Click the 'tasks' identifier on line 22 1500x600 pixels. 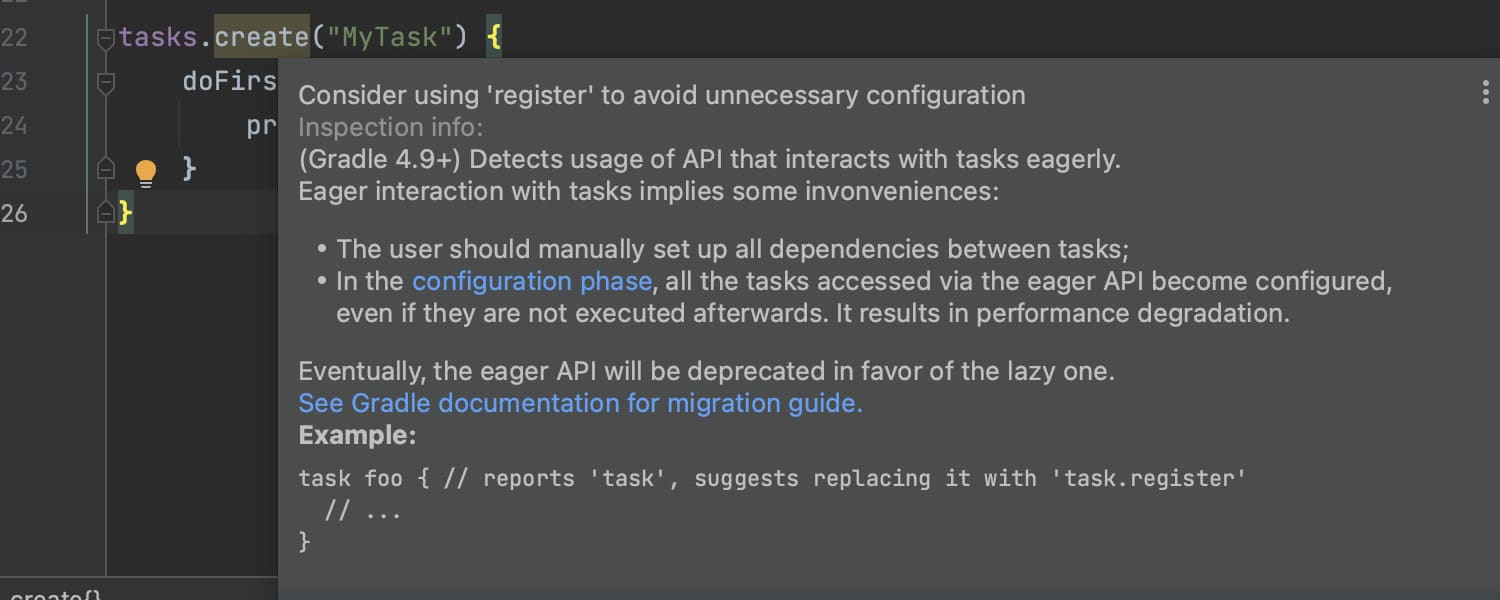pos(158,38)
